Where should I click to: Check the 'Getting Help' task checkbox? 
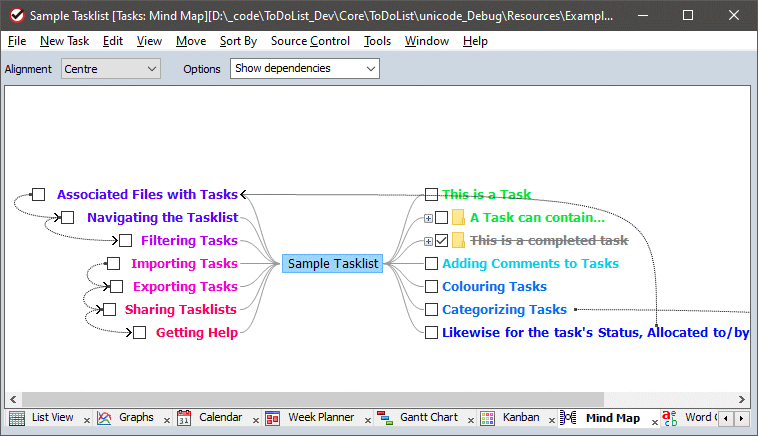(140, 333)
